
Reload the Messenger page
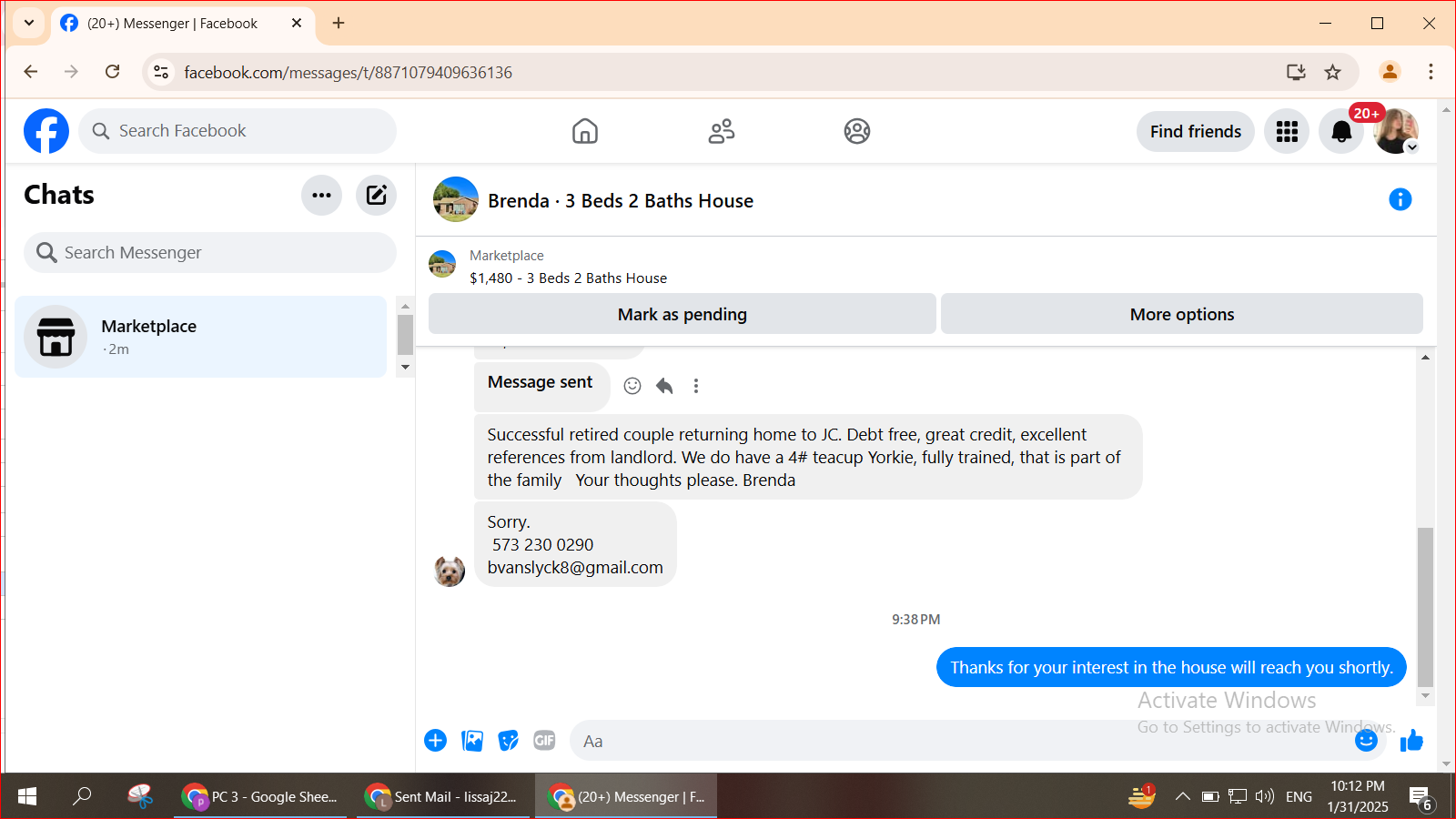pos(112,72)
